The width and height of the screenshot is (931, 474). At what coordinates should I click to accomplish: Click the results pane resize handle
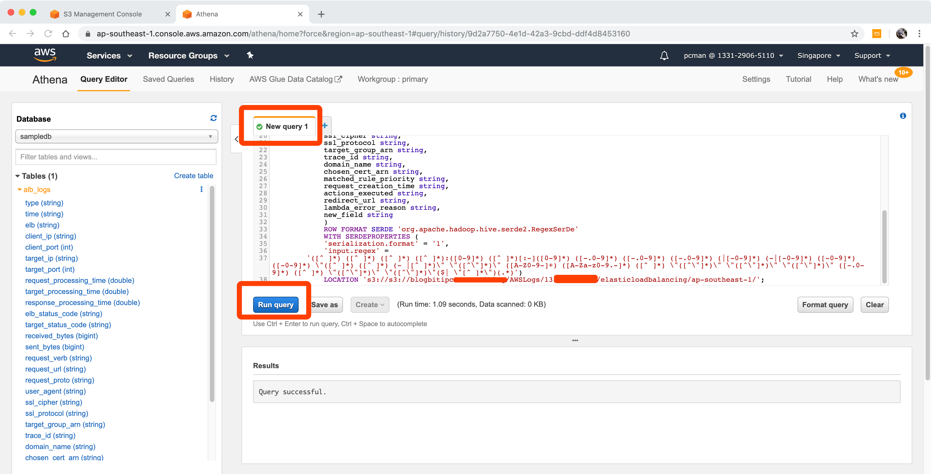pyautogui.click(x=574, y=340)
